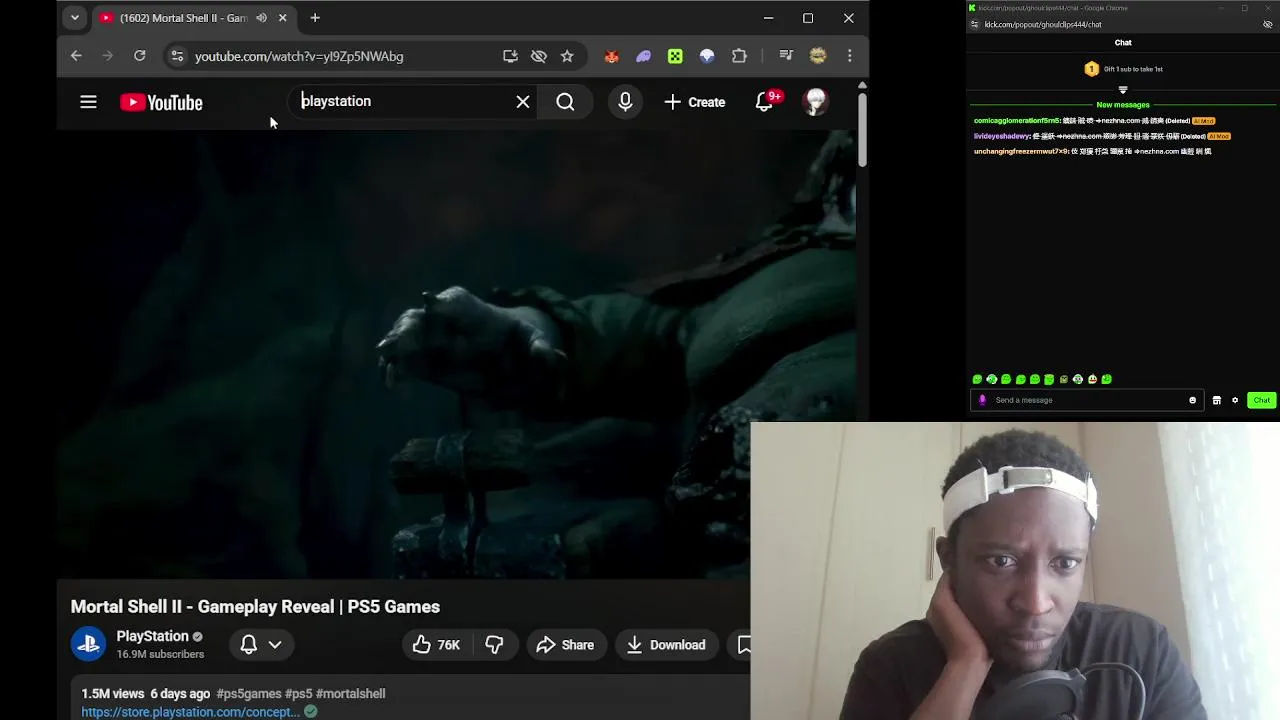
Task: View site information in the YouTube address bar
Action: 177,56
